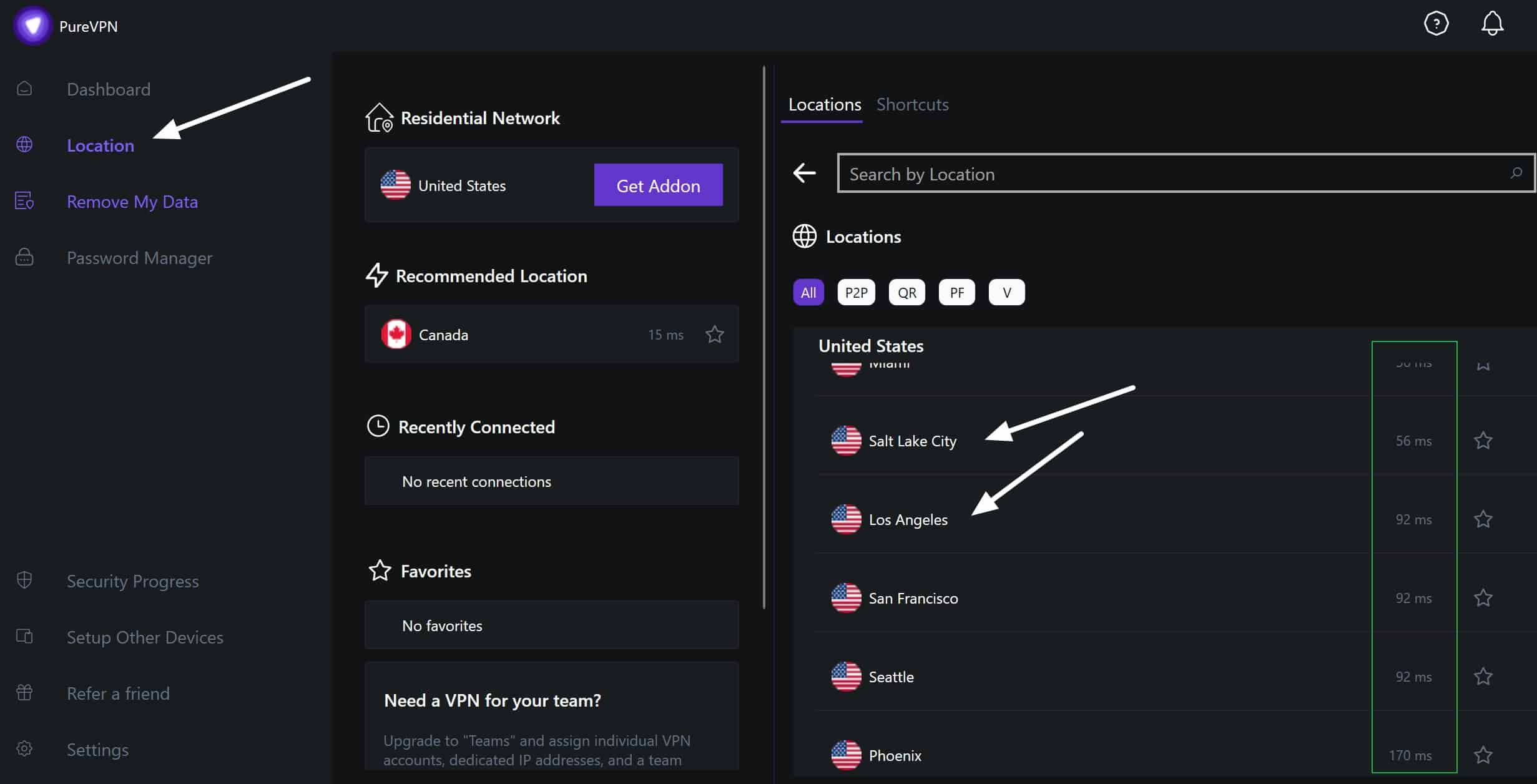Select the QR filter chip
This screenshot has height=784, width=1537.
pyautogui.click(x=906, y=292)
